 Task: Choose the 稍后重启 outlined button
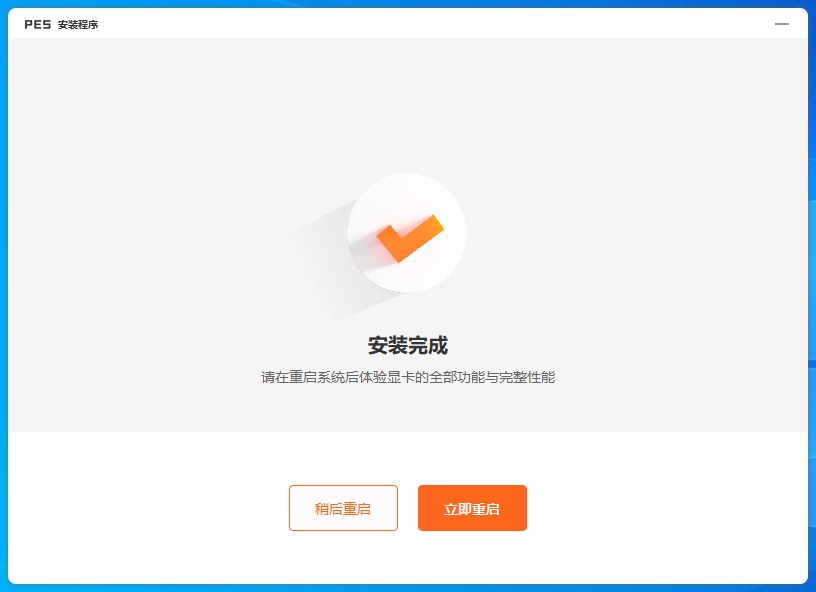click(x=343, y=508)
